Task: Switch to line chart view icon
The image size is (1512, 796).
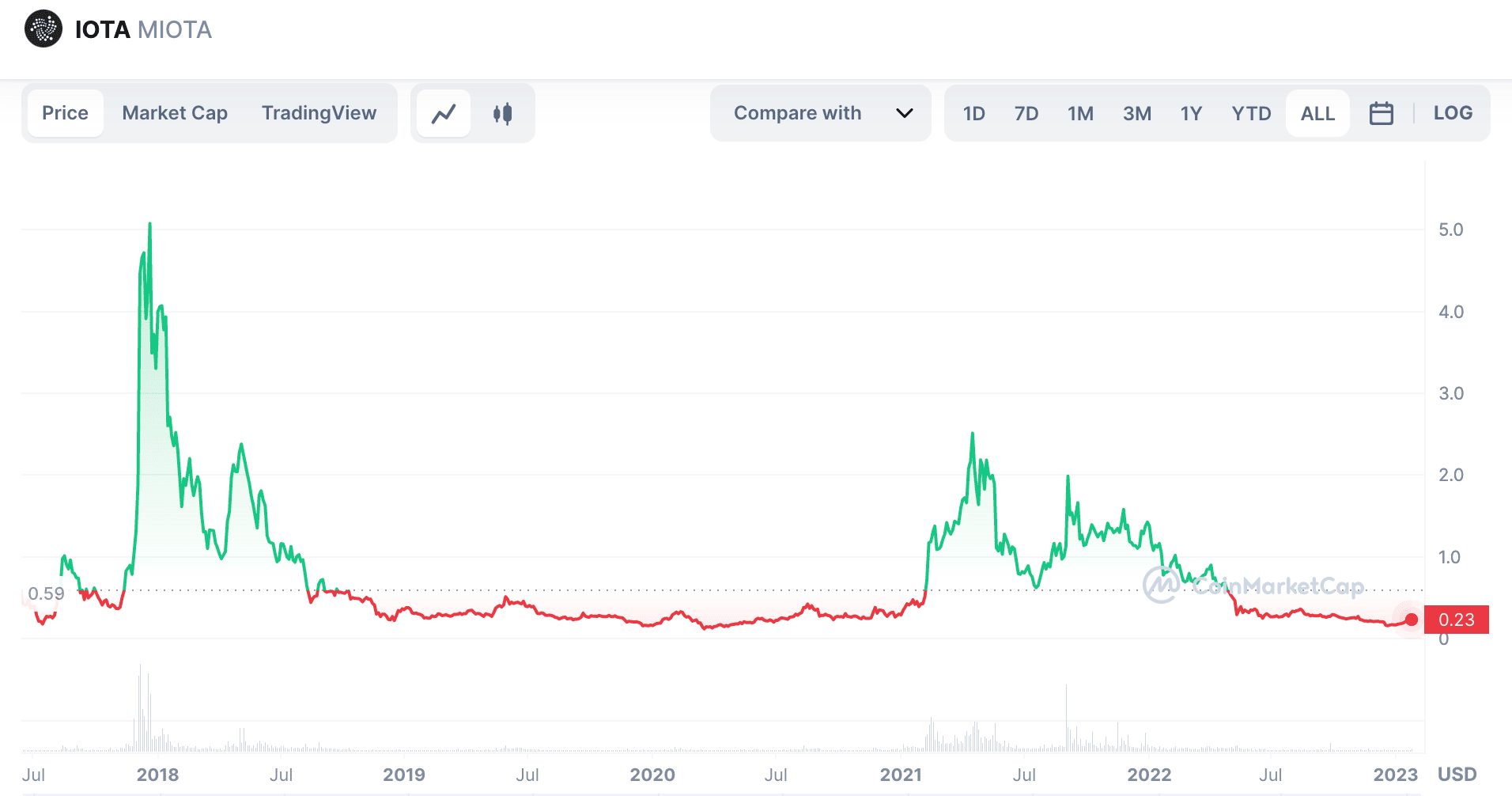Action: pyautogui.click(x=444, y=113)
